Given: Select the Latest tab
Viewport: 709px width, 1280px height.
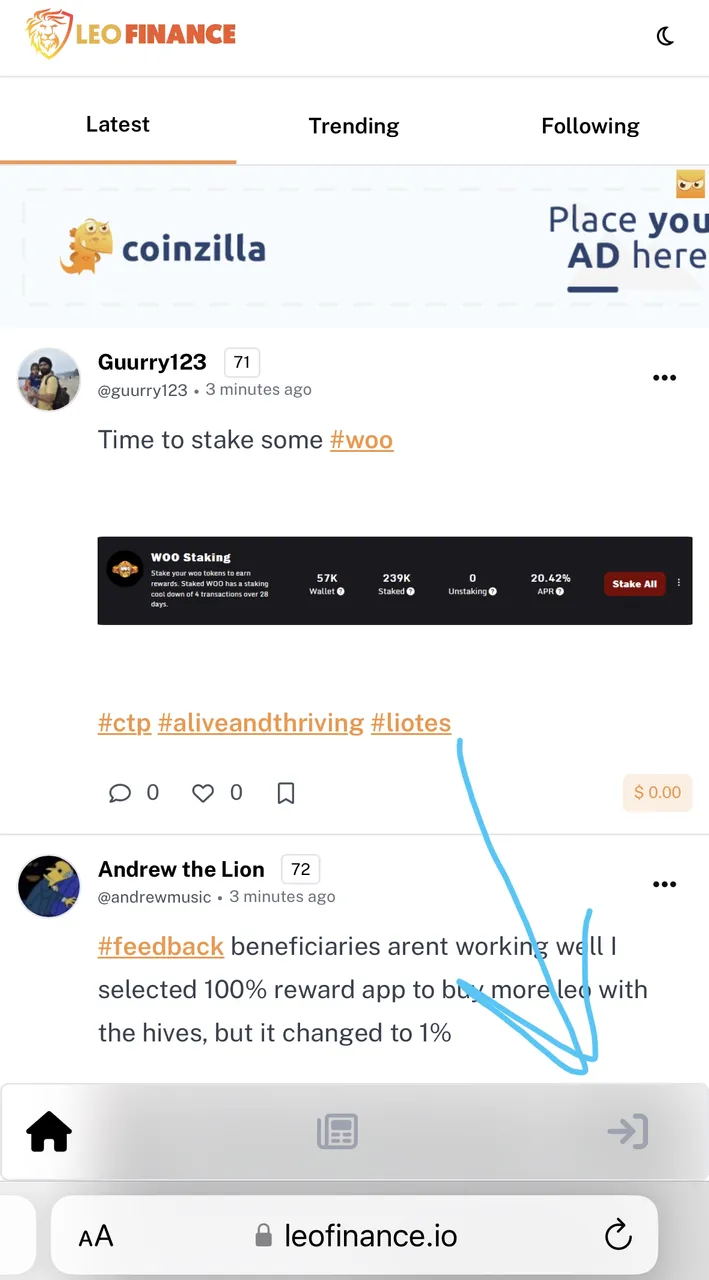Looking at the screenshot, I should (118, 124).
